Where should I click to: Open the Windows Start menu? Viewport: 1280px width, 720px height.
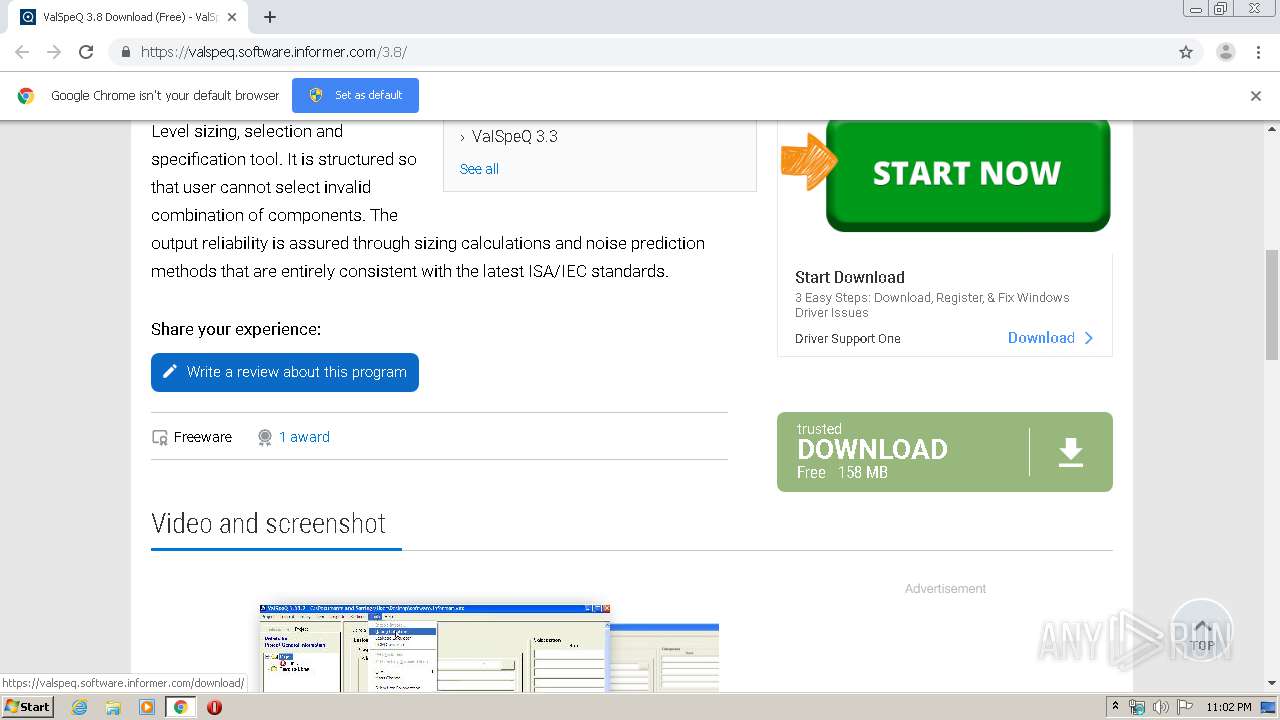[28, 706]
